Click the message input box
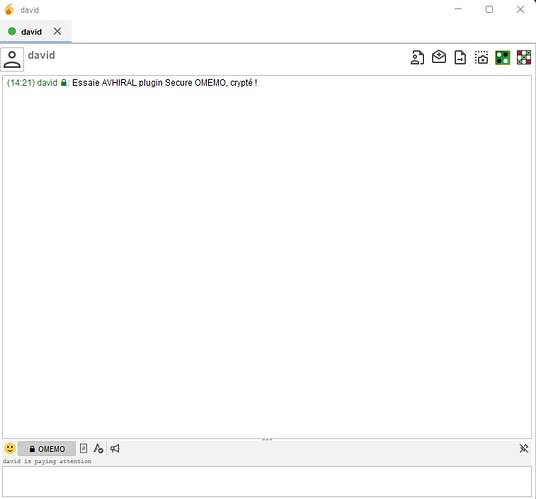The width and height of the screenshot is (536, 499). coord(267,481)
